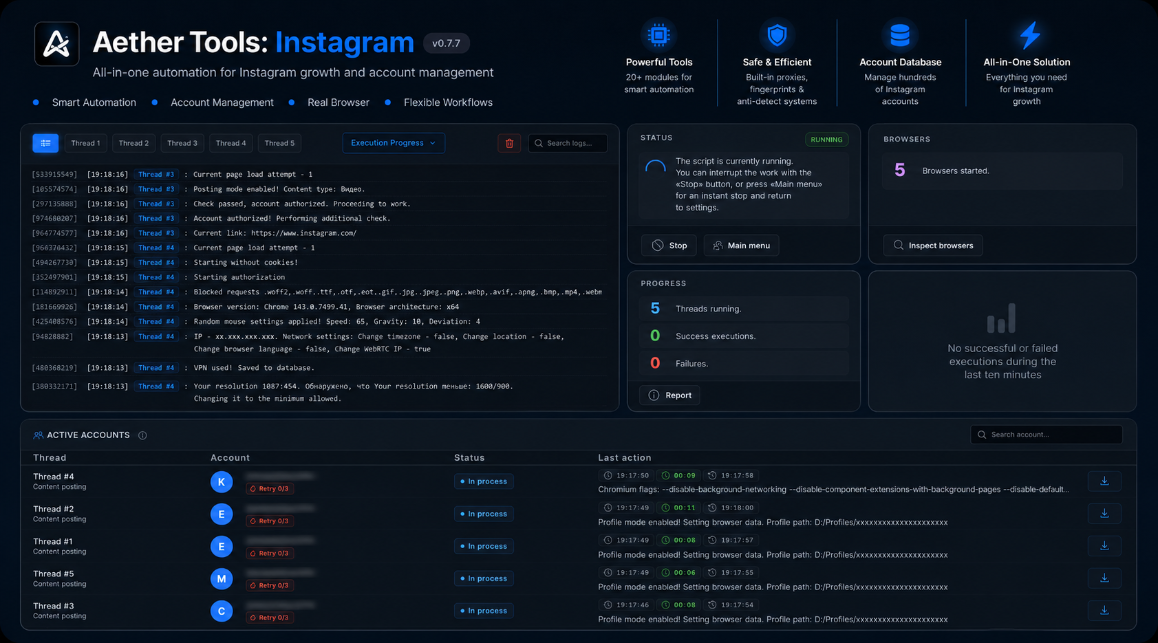Click the running spinner icon in Status
Screen dimensions: 1158x643
(655, 169)
